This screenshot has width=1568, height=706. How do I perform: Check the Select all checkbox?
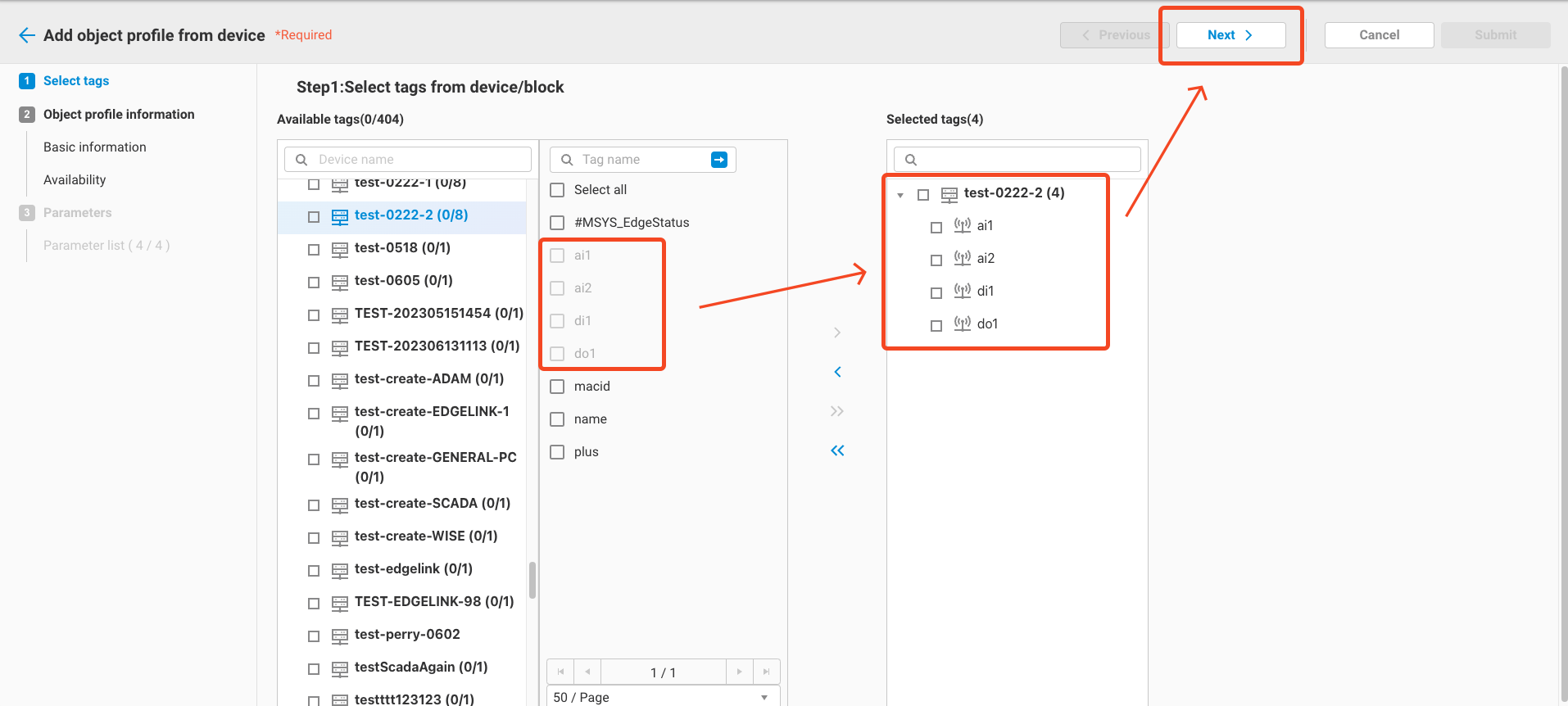pyautogui.click(x=558, y=190)
